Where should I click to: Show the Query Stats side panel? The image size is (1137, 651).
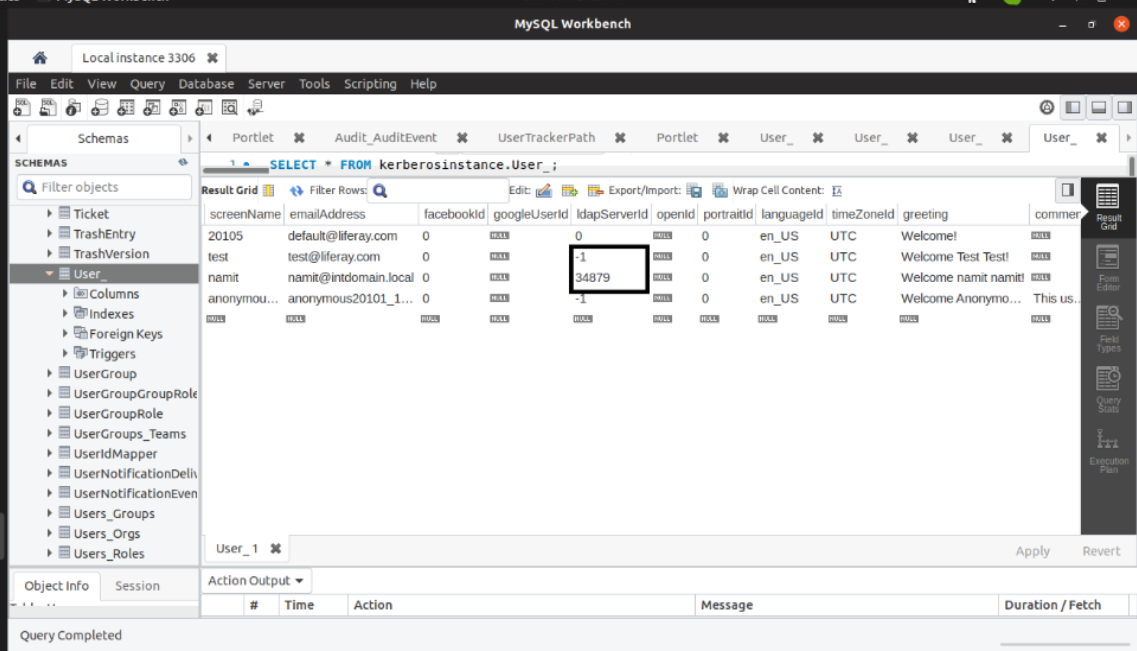(1108, 390)
